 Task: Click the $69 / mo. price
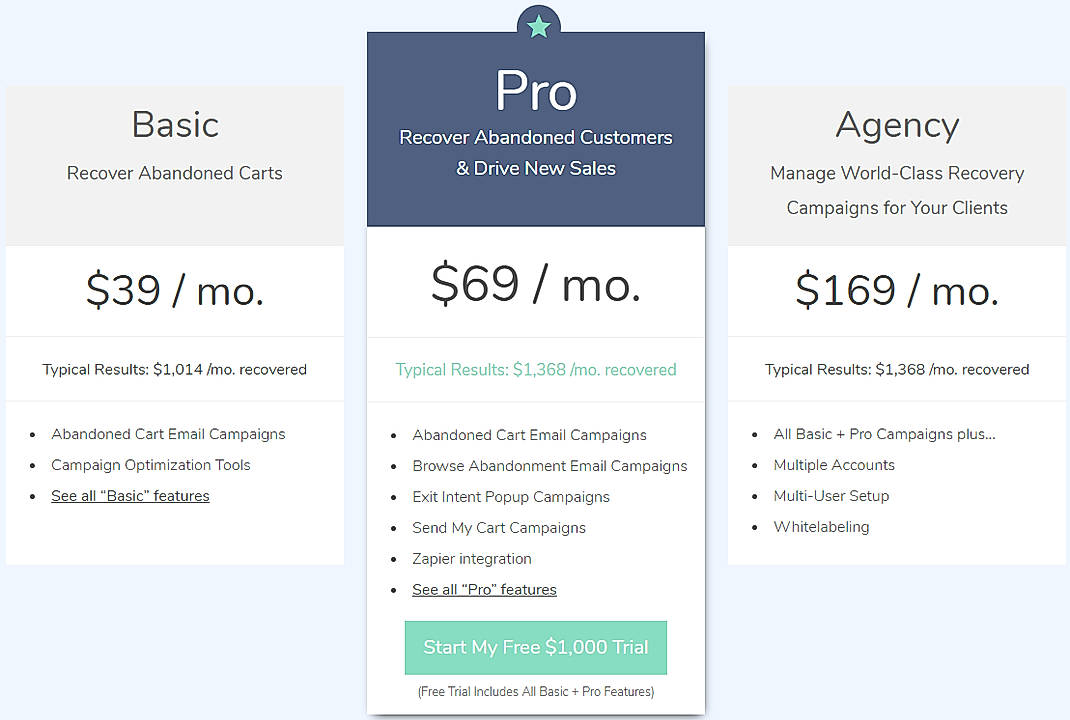click(535, 285)
